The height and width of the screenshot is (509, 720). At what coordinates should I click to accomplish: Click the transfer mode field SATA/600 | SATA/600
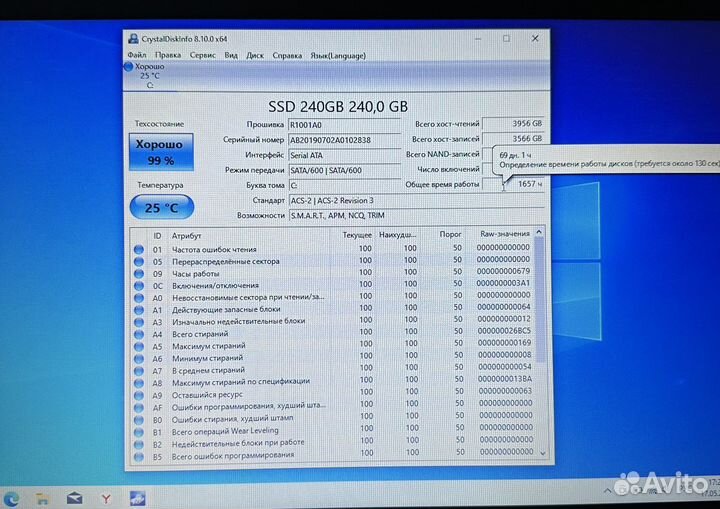click(x=344, y=170)
